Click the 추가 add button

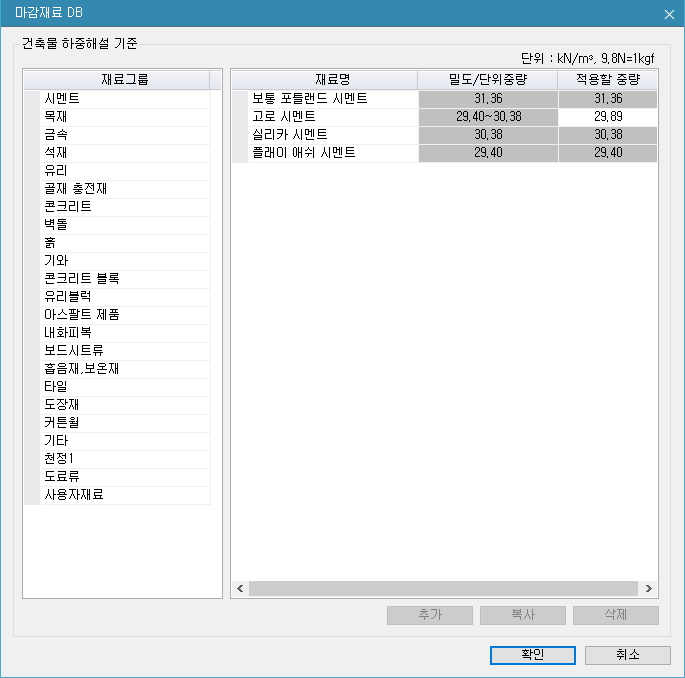point(430,615)
